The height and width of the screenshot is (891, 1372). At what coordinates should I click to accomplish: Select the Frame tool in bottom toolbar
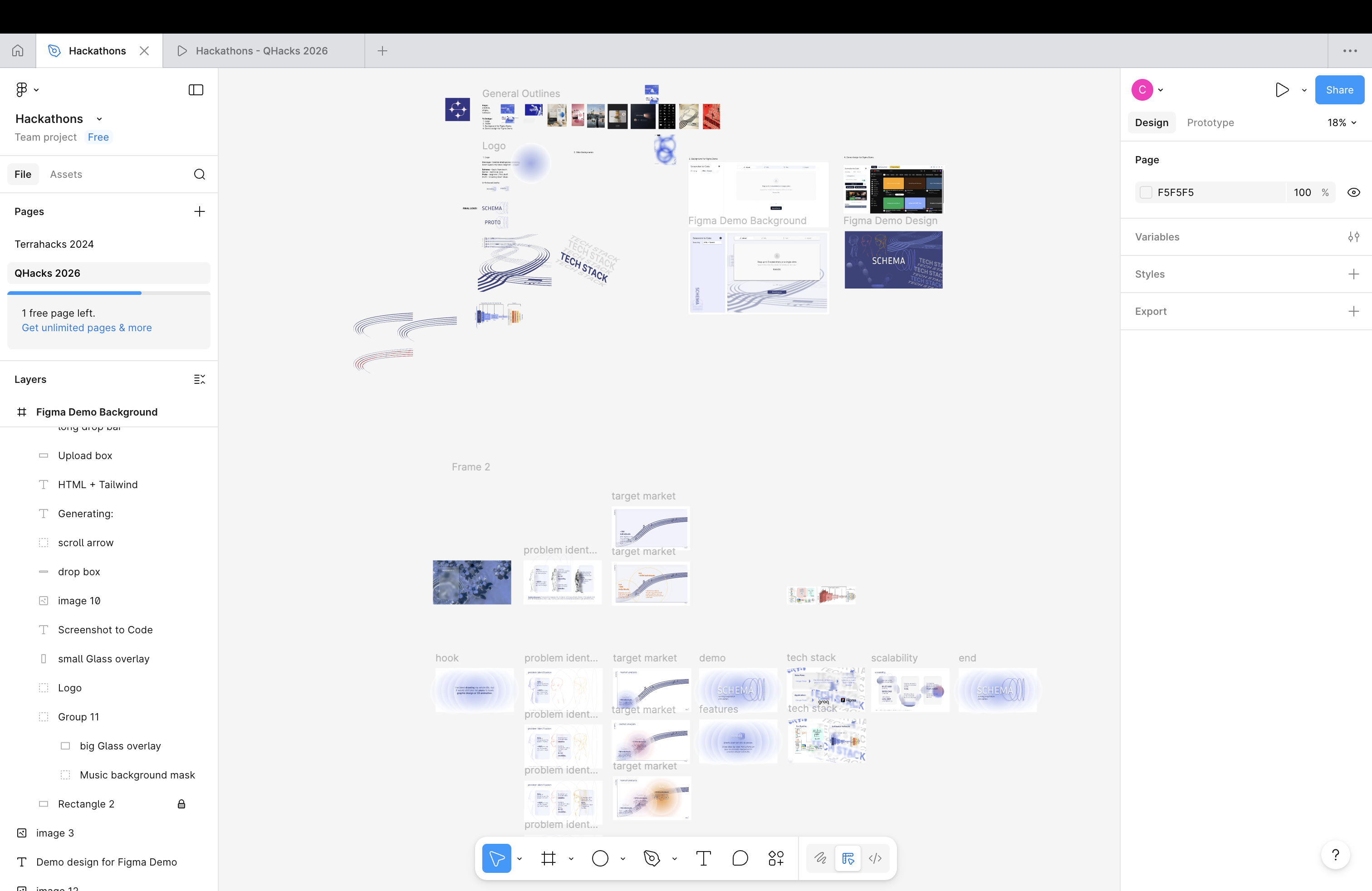[x=548, y=859]
